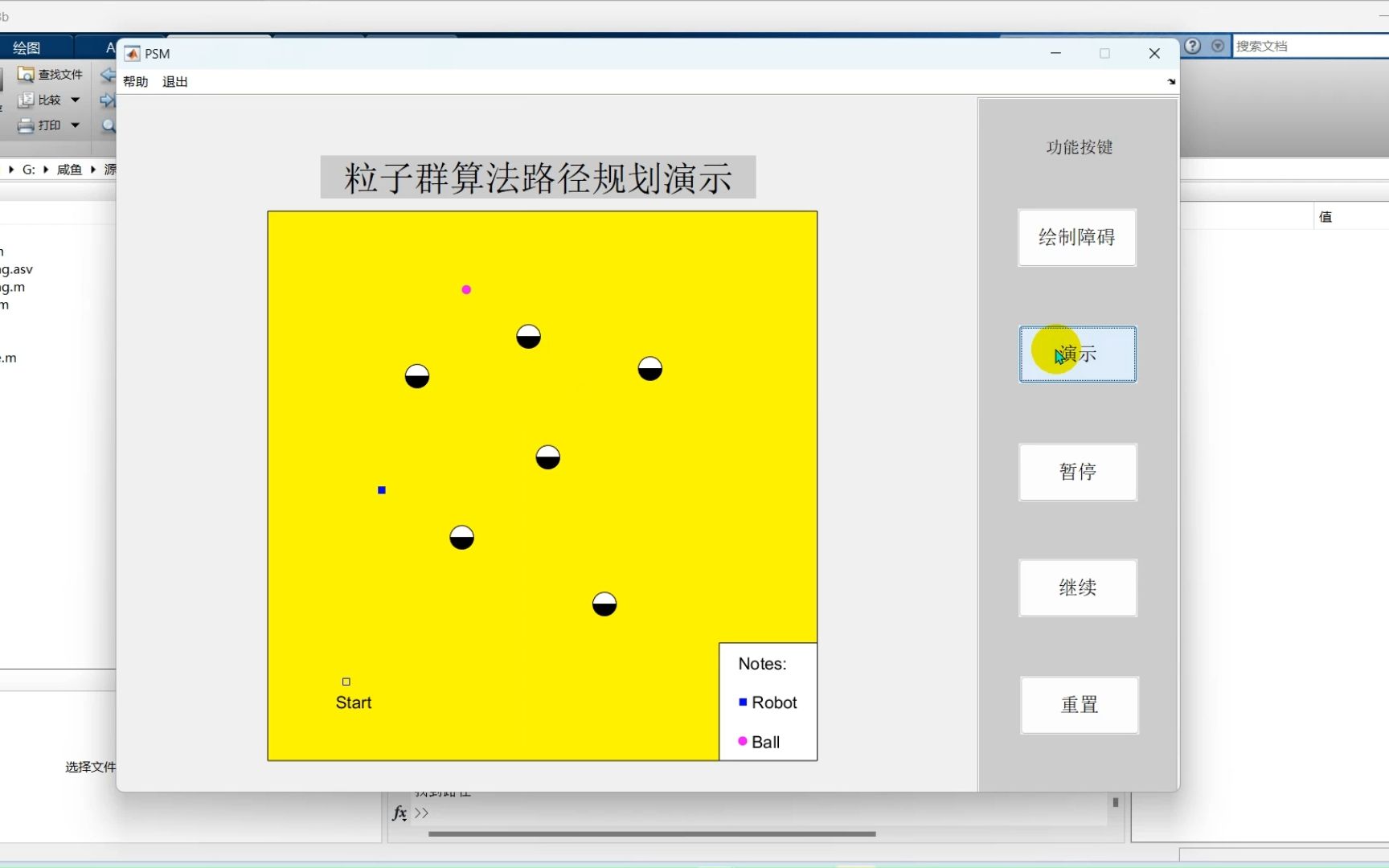Screen dimensions: 1389x868
Task: Pause the simulation with 暂停 button
Action: (x=1078, y=472)
